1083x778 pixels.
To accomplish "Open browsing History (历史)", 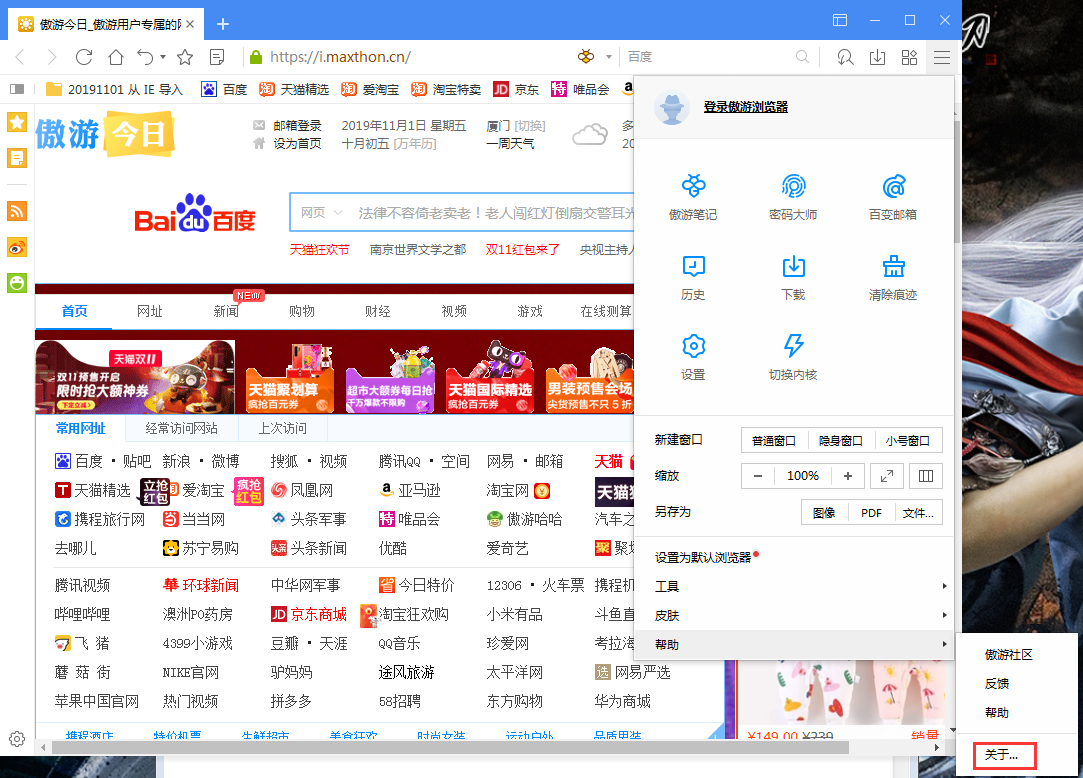I will point(693,277).
